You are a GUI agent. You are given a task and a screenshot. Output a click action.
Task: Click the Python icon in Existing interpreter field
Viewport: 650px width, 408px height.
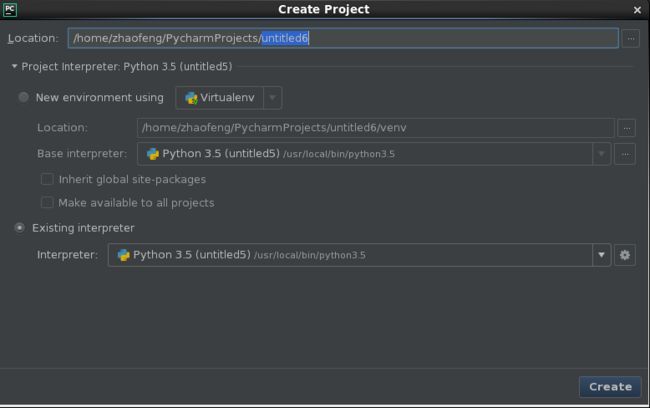(124, 255)
